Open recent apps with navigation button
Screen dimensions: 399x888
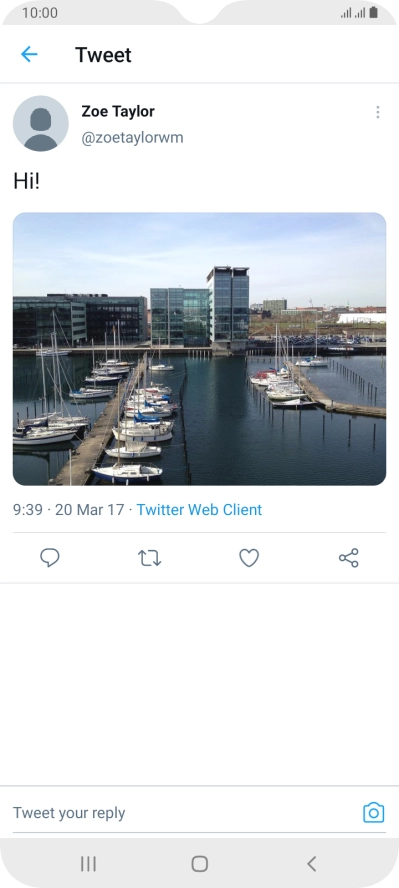tap(88, 864)
